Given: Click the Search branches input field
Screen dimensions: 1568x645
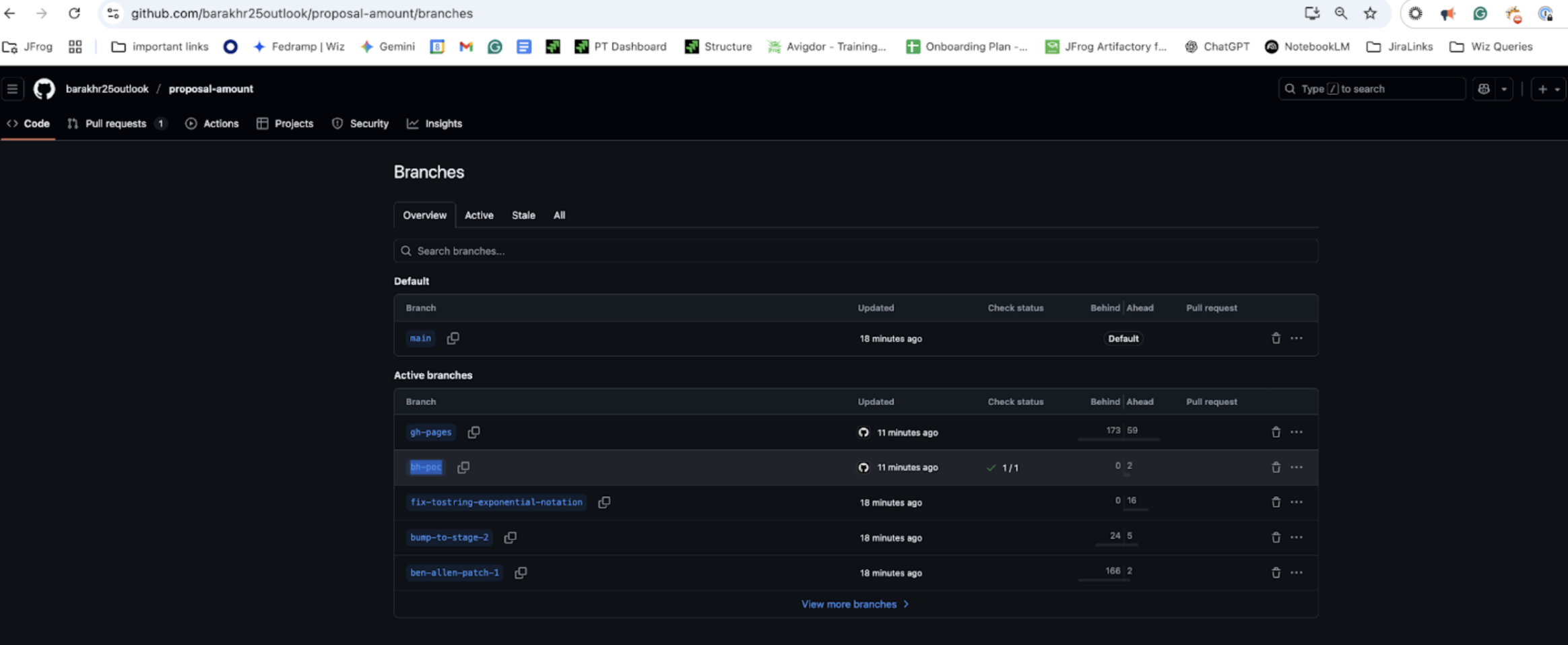Looking at the screenshot, I should pyautogui.click(x=855, y=251).
